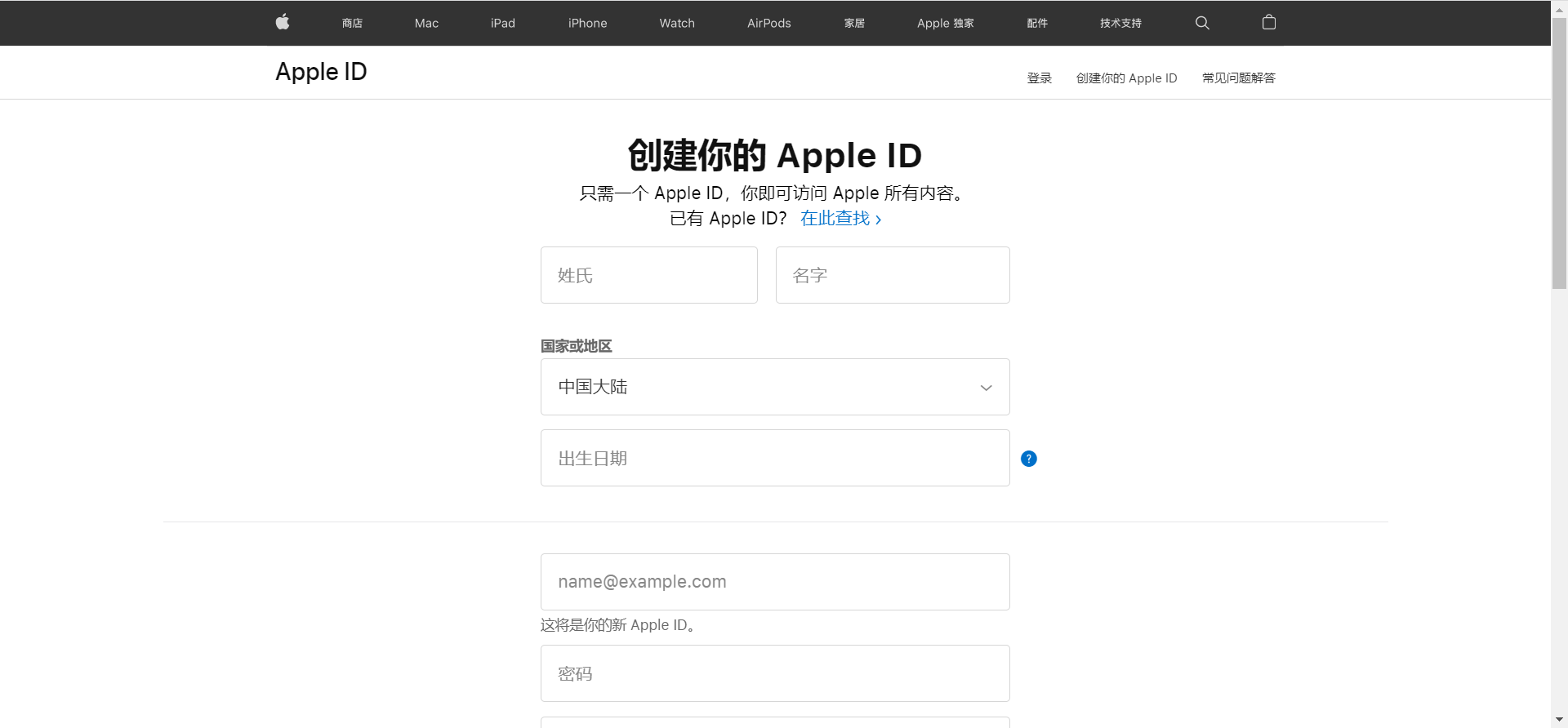Open the Mac menu item
This screenshot has width=1568, height=728.
coord(426,23)
